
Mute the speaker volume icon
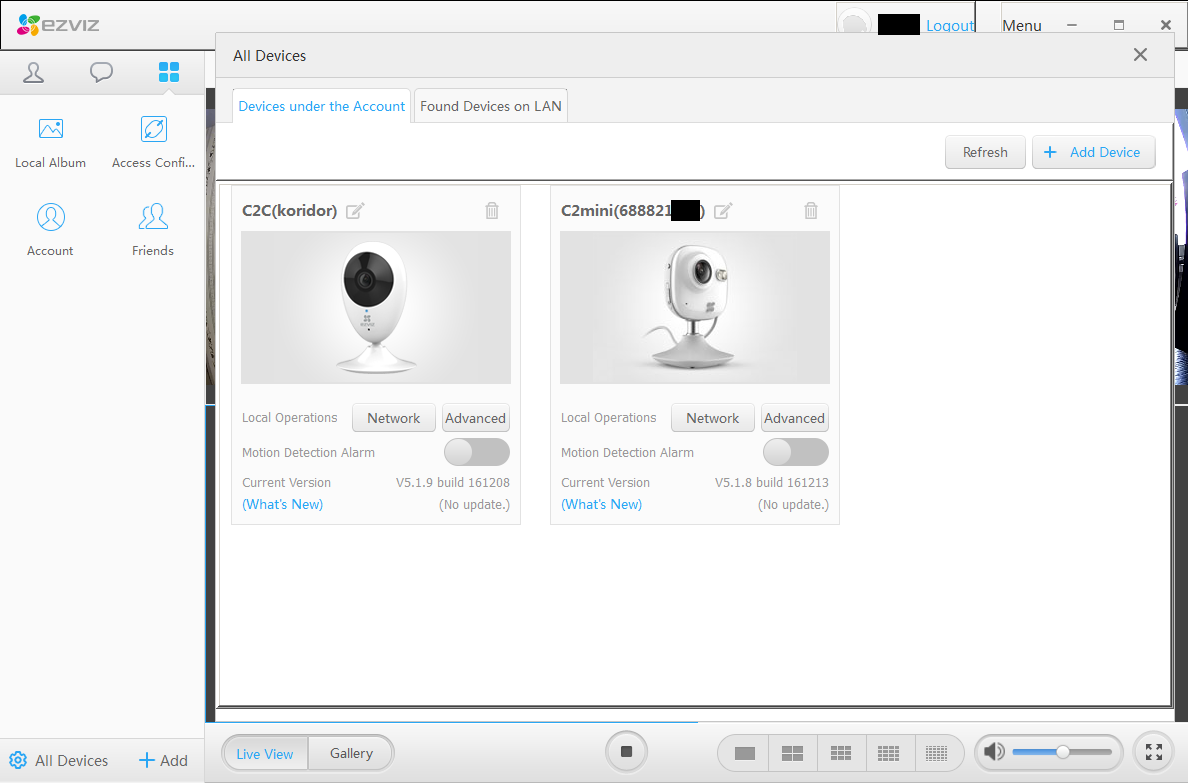click(994, 752)
